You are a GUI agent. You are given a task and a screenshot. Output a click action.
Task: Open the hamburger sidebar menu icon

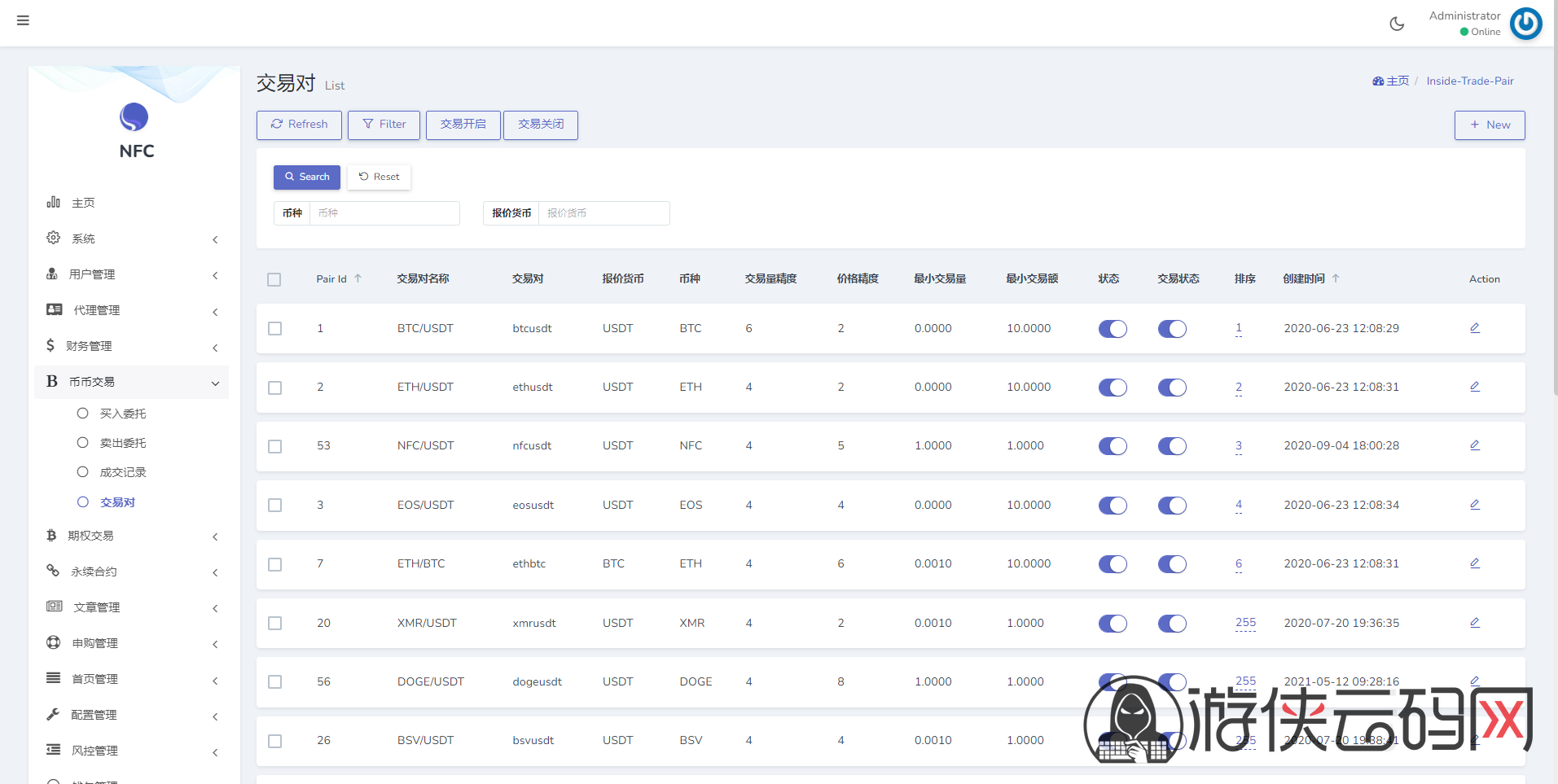(x=23, y=20)
